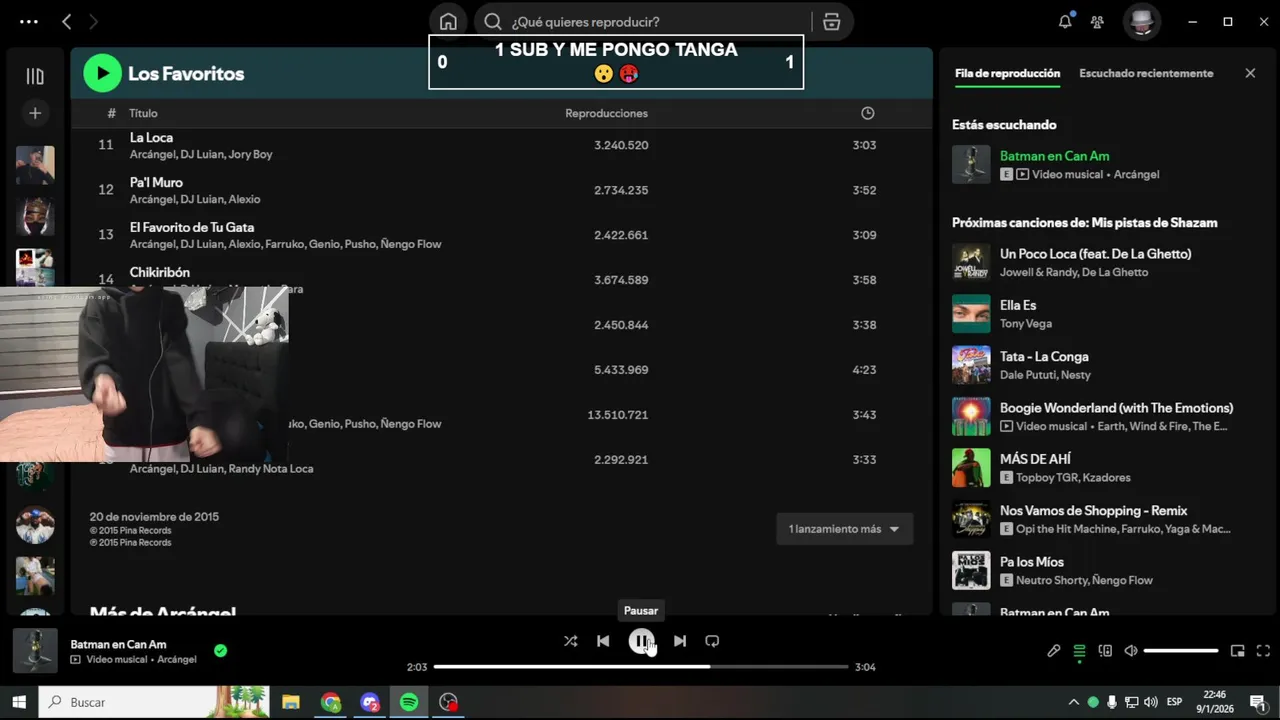Adjust the volume slider
Image resolution: width=1280 pixels, height=720 pixels.
point(1181,651)
